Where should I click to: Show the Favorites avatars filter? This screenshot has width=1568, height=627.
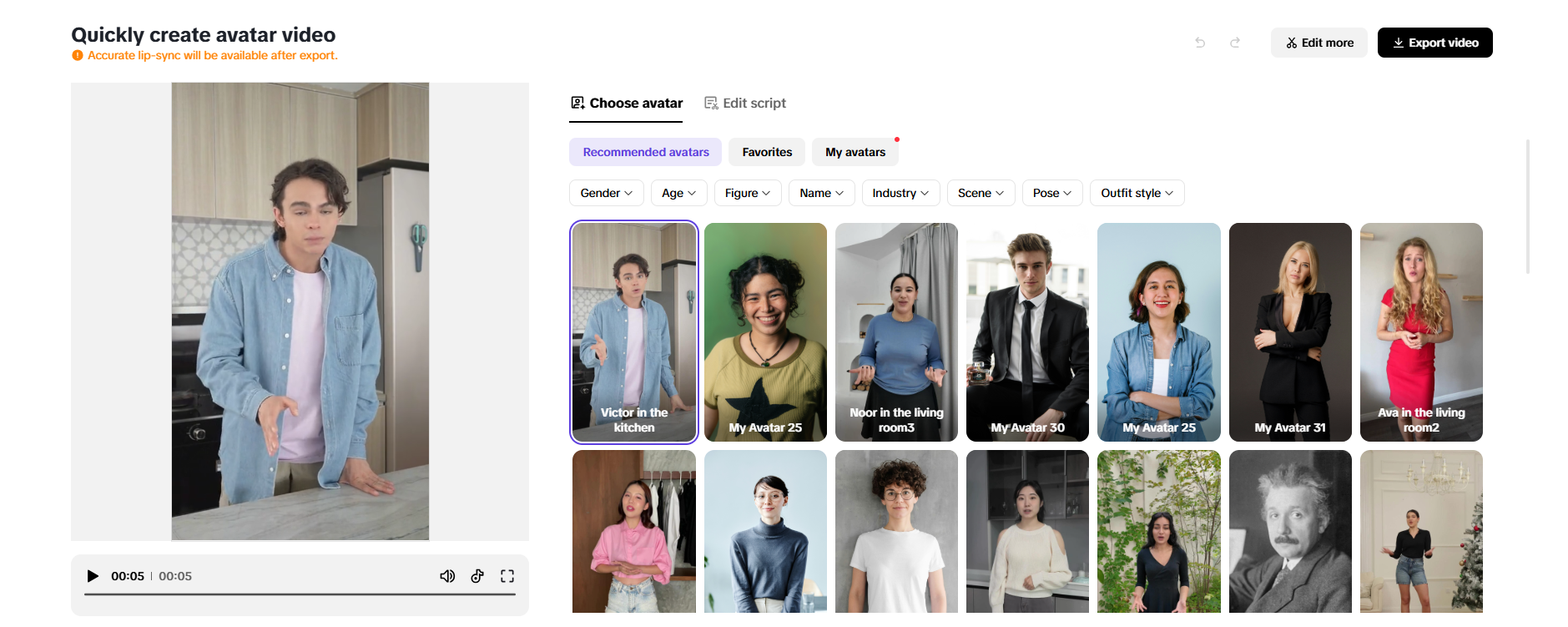(x=767, y=152)
